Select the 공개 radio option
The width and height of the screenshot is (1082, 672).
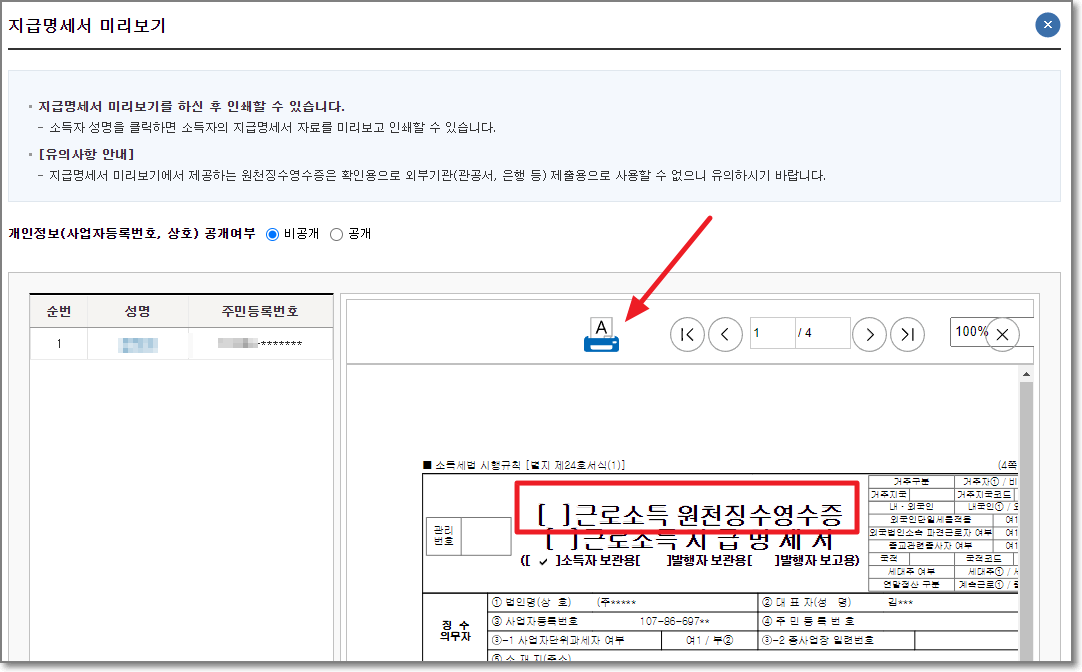click(x=336, y=235)
